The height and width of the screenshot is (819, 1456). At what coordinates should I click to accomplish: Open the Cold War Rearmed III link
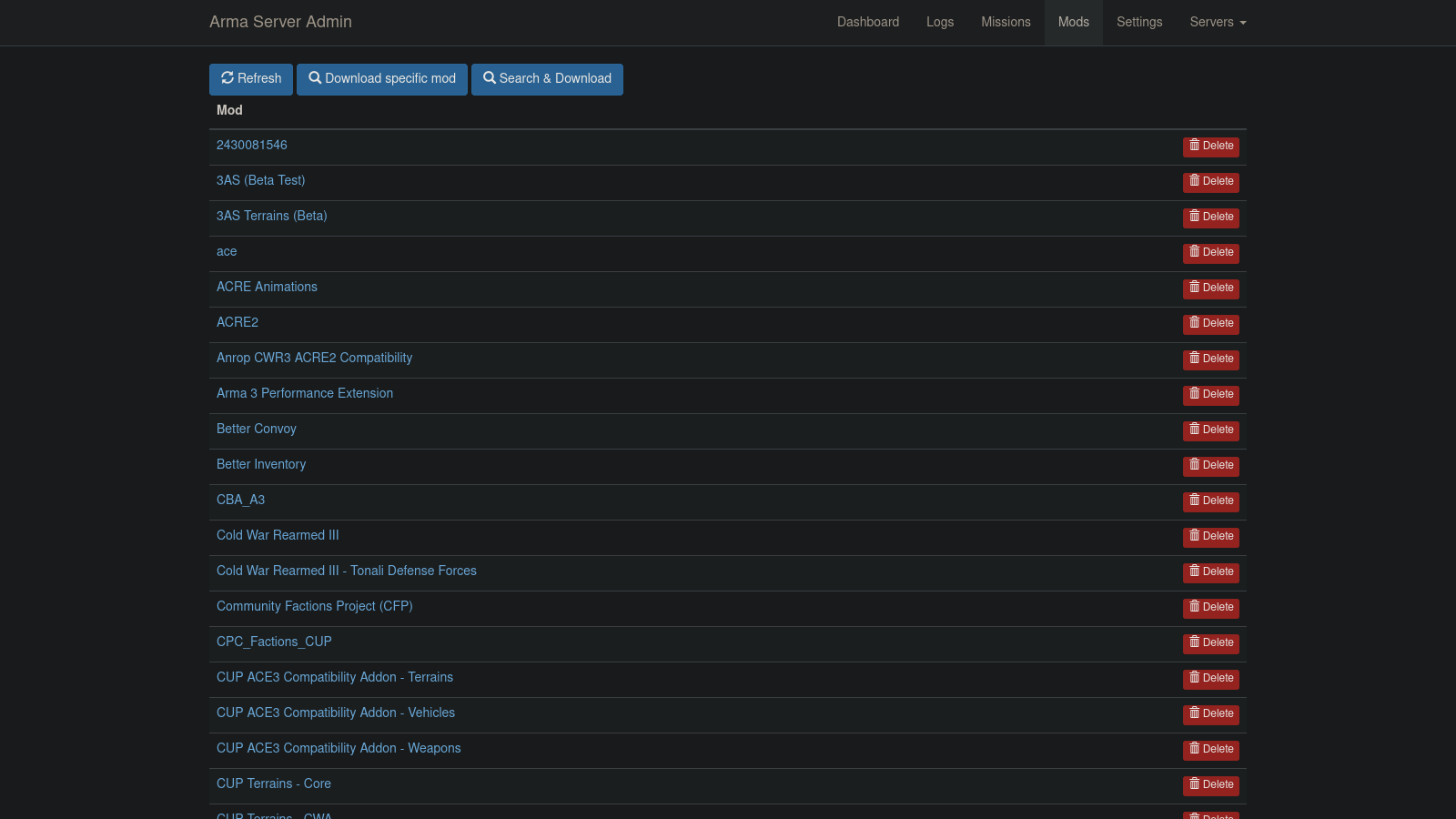pos(278,535)
